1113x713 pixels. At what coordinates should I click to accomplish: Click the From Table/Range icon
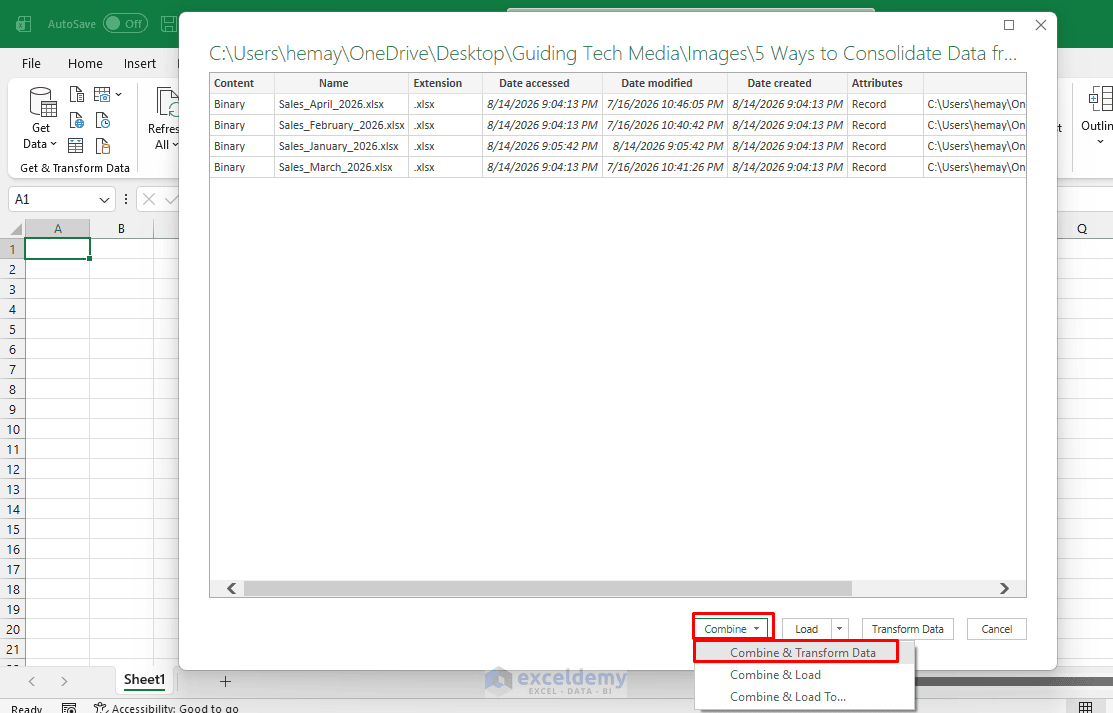pyautogui.click(x=76, y=146)
